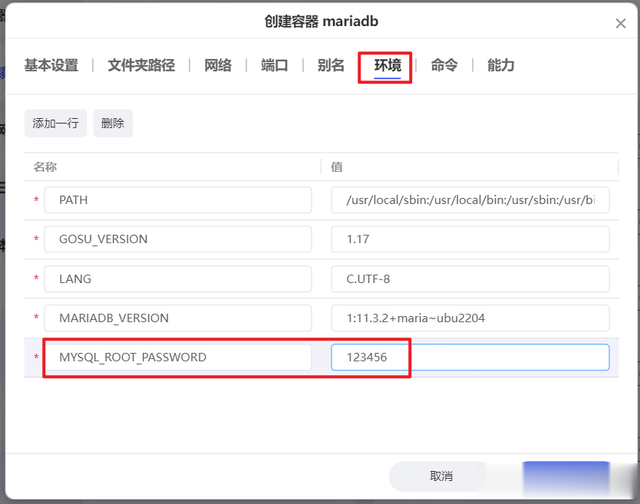The image size is (640, 504).
Task: Click the 添加一行 button
Action: tap(56, 123)
